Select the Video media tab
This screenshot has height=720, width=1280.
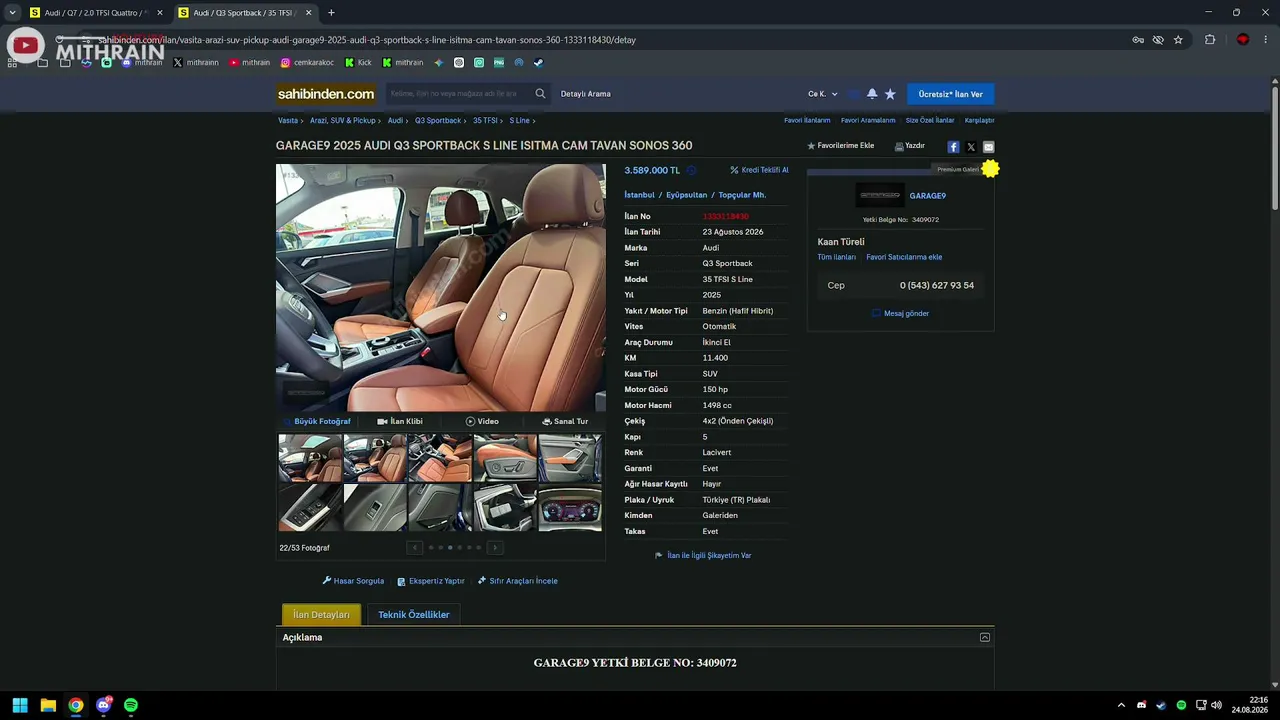(482, 421)
